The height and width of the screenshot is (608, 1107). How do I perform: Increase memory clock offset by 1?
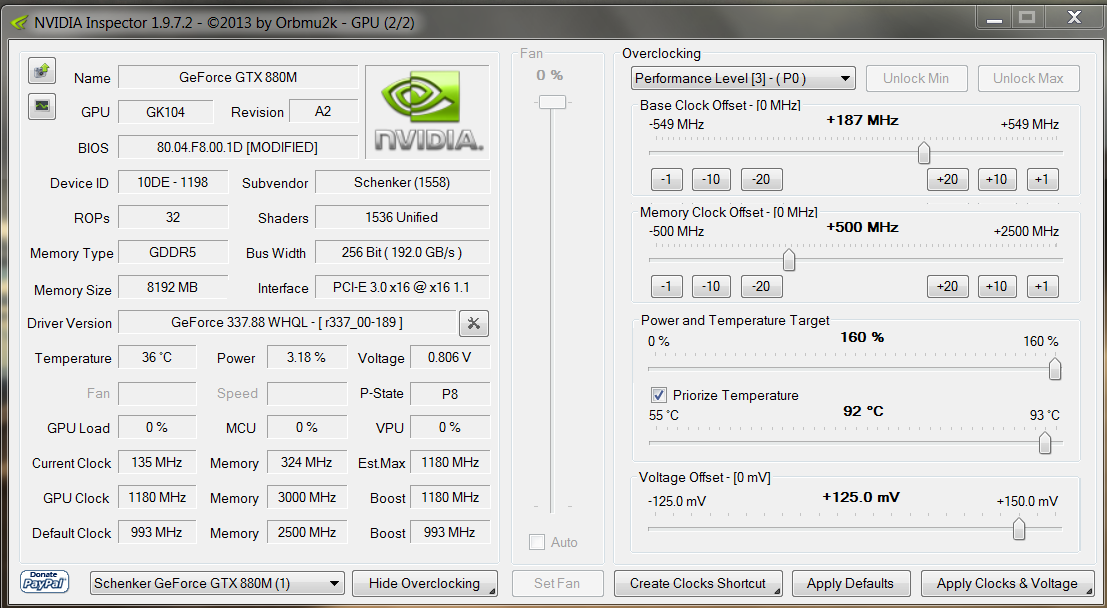point(1043,286)
